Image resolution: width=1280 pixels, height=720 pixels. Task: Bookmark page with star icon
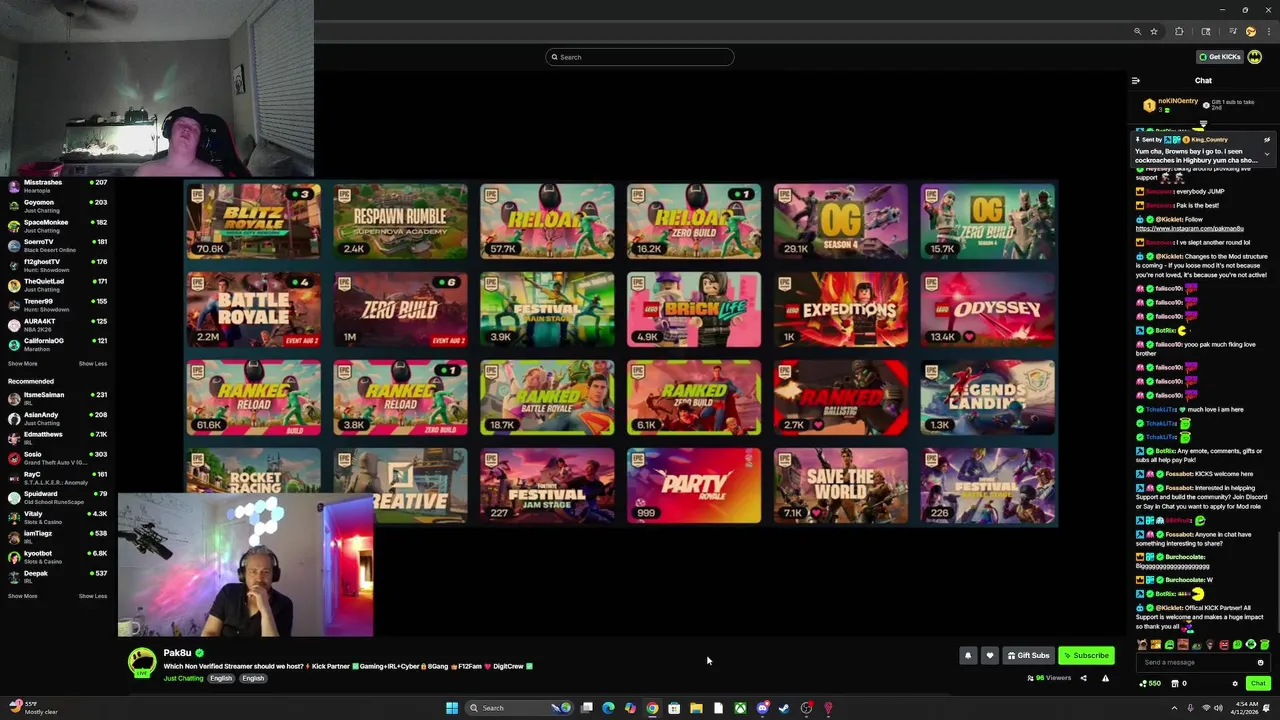pyautogui.click(x=1154, y=32)
